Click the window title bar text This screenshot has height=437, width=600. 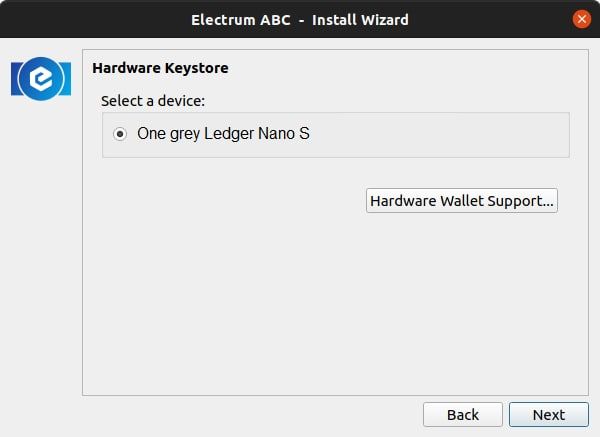pyautogui.click(x=299, y=19)
